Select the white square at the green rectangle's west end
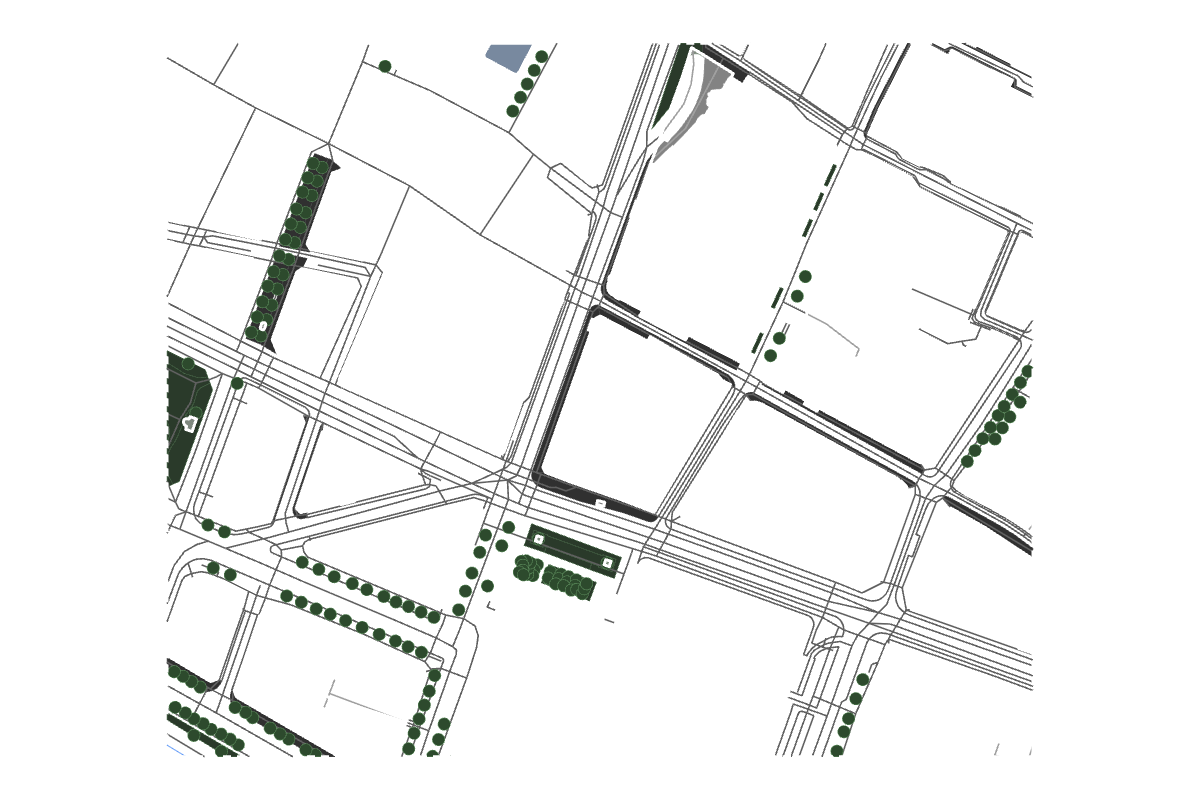Screen dimensions: 1200x800 539,539
